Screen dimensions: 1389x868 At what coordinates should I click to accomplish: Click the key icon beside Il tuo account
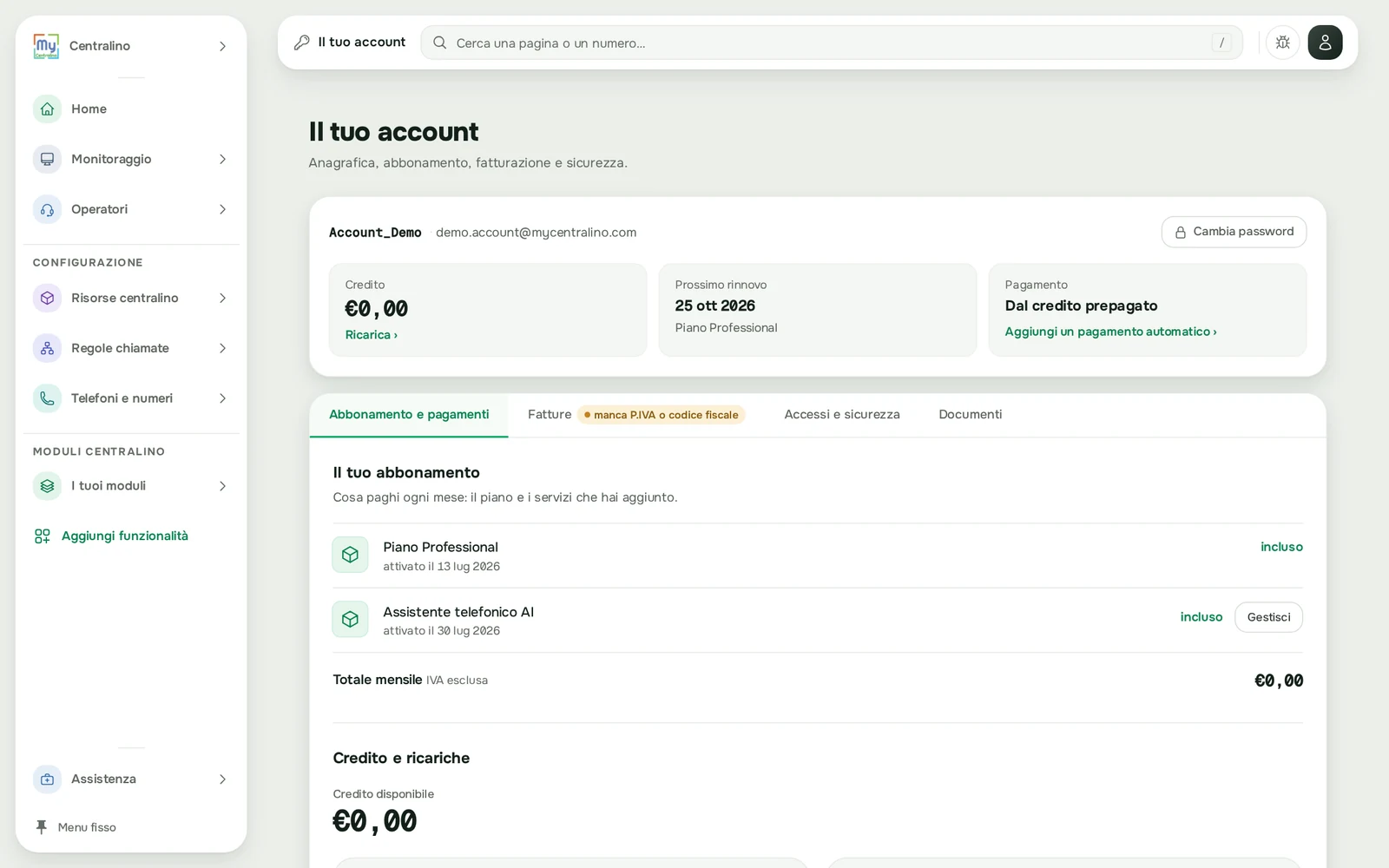pos(301,43)
